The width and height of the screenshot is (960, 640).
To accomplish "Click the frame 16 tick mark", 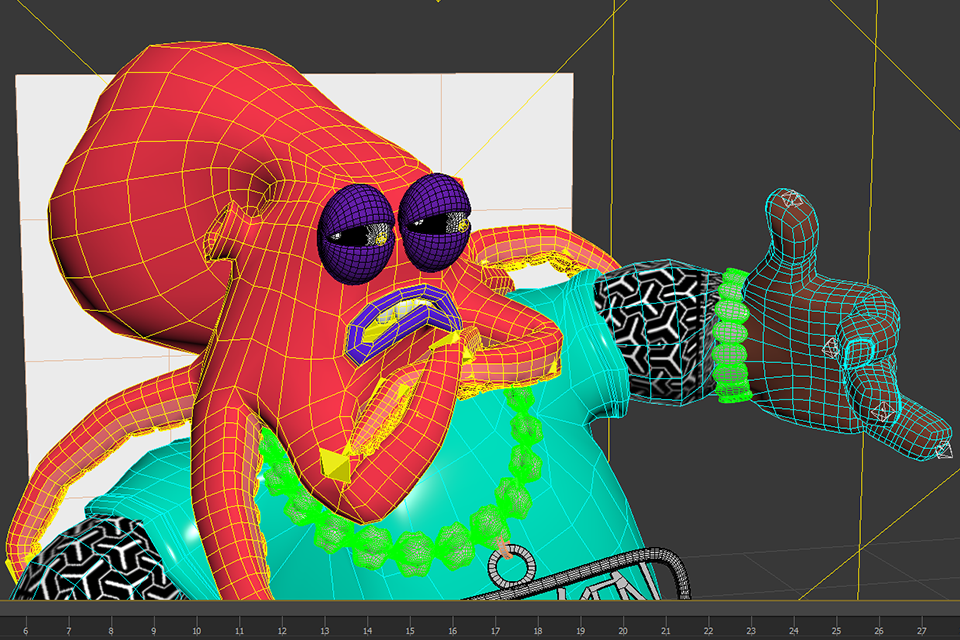I will coord(452,630).
